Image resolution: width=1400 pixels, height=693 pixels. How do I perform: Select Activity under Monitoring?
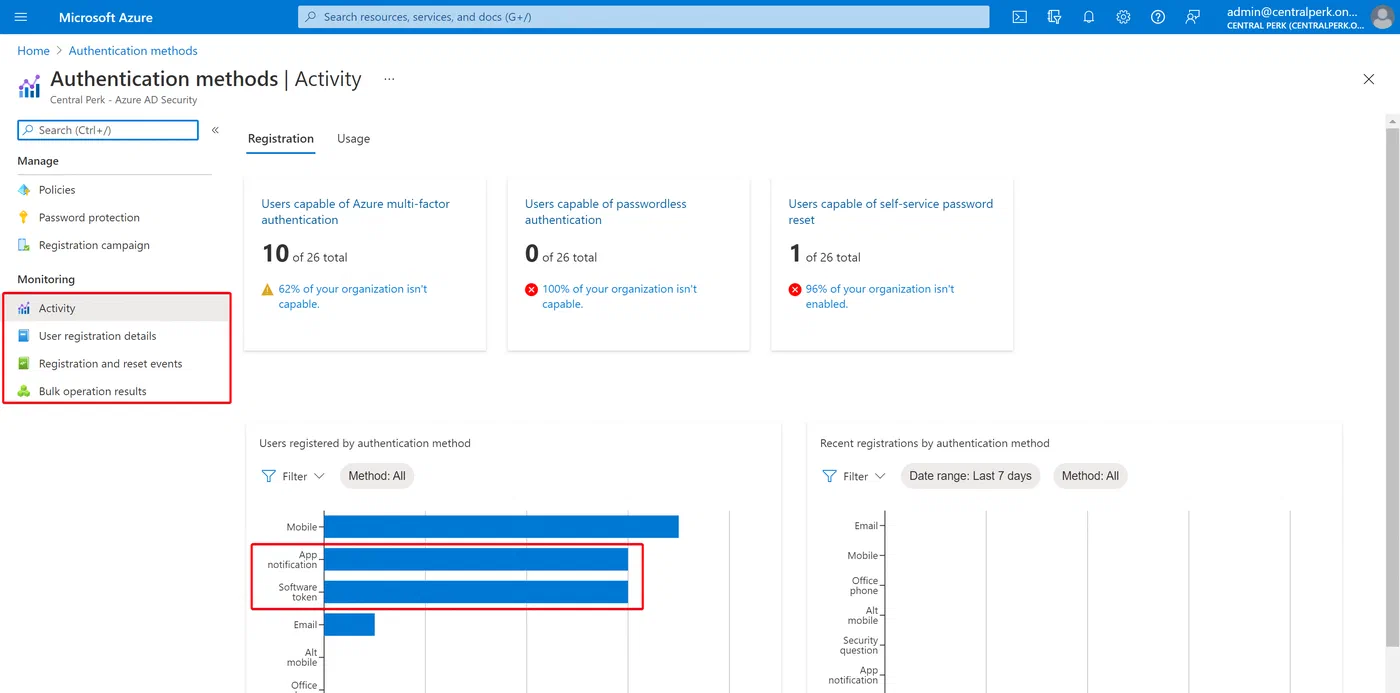tap(118, 308)
